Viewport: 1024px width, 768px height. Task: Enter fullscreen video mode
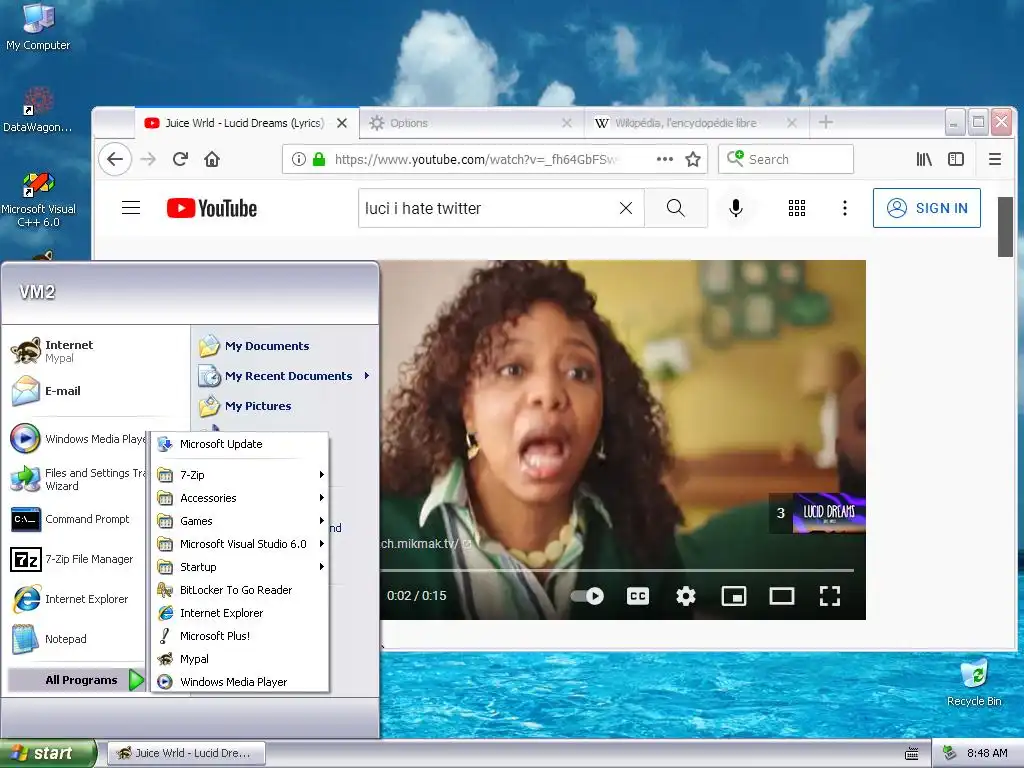pos(829,596)
